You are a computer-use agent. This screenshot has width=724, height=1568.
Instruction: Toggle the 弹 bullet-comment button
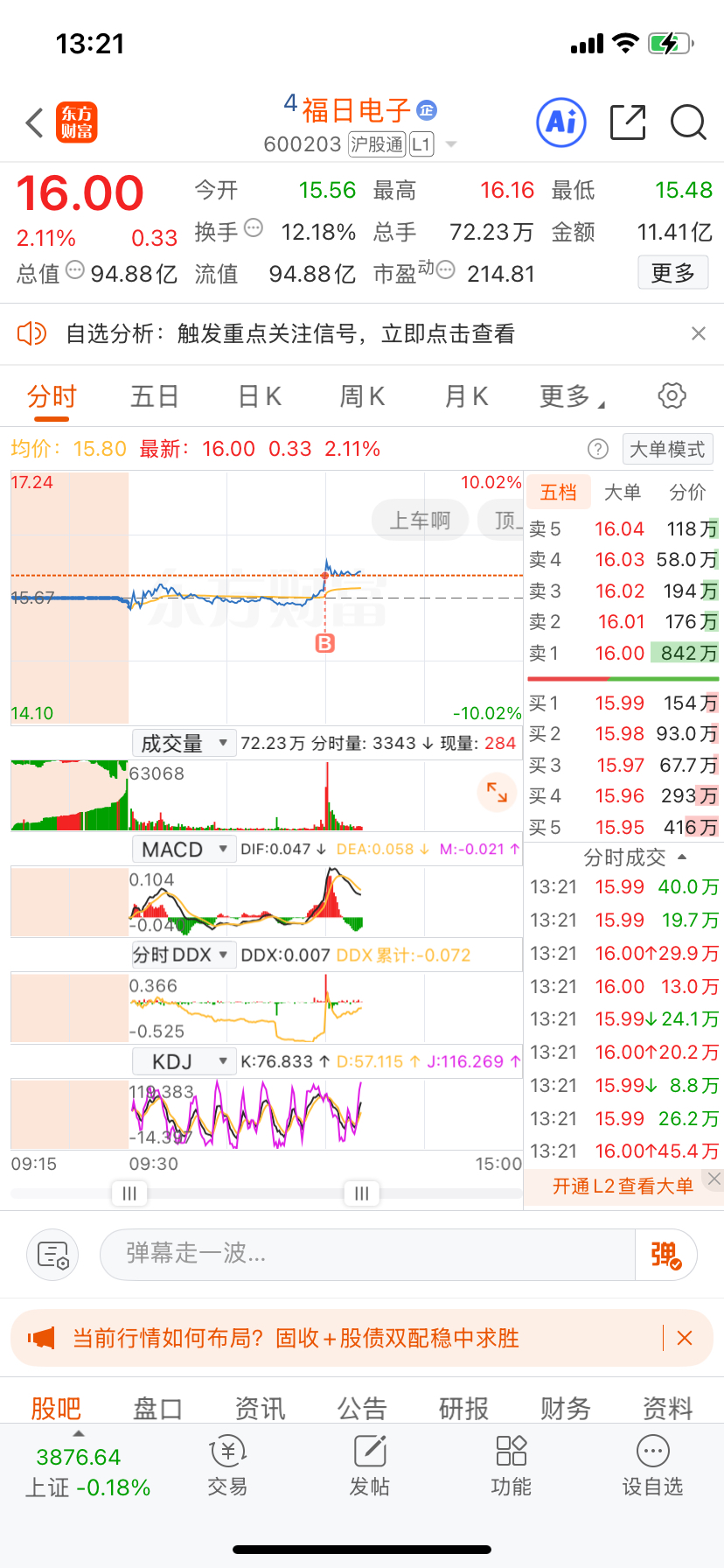click(665, 1255)
